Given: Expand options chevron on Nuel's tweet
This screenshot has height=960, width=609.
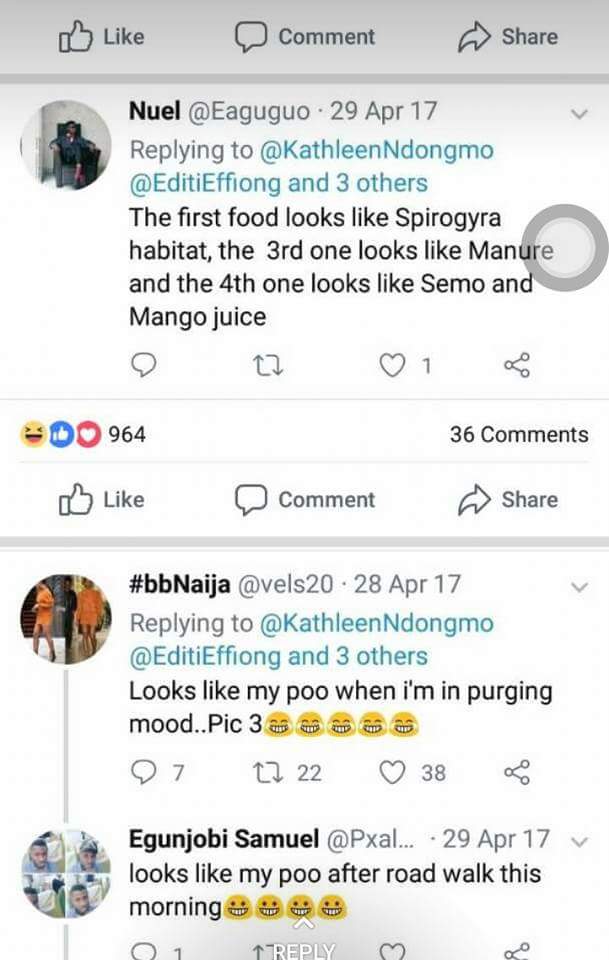Looking at the screenshot, I should [x=578, y=114].
